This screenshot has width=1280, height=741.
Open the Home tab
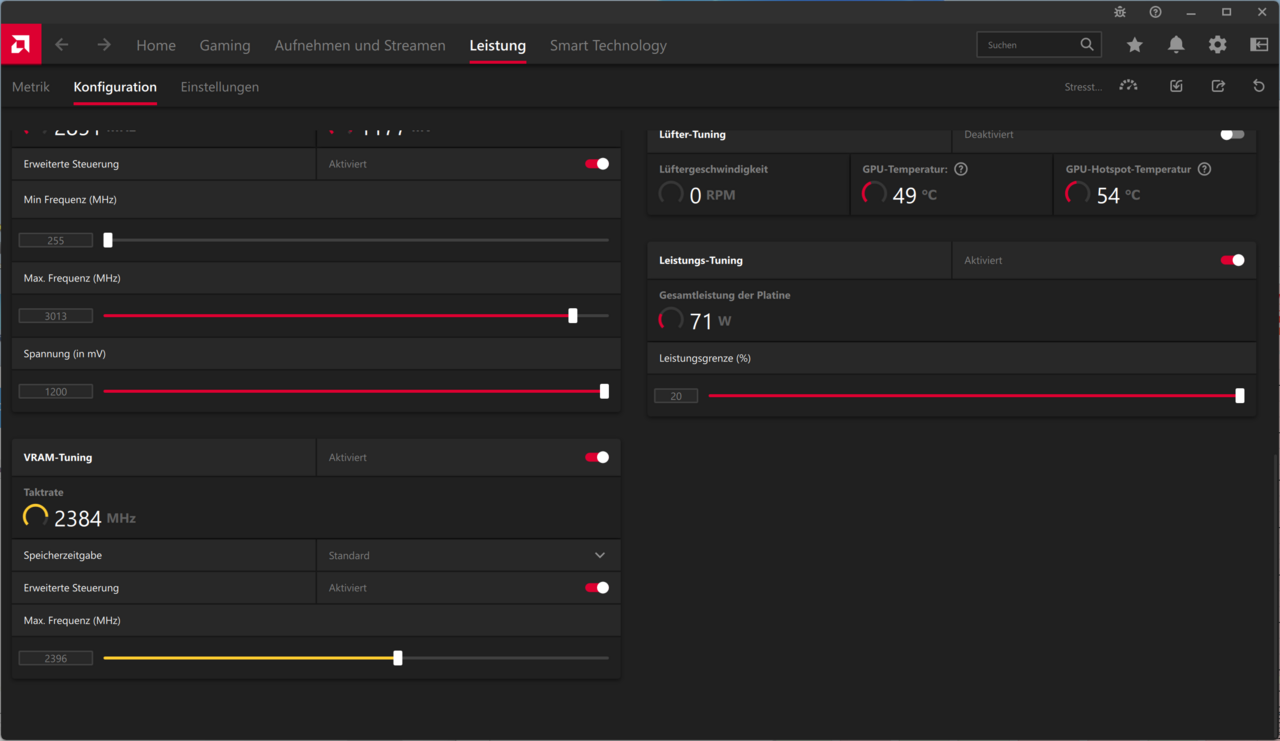point(156,45)
